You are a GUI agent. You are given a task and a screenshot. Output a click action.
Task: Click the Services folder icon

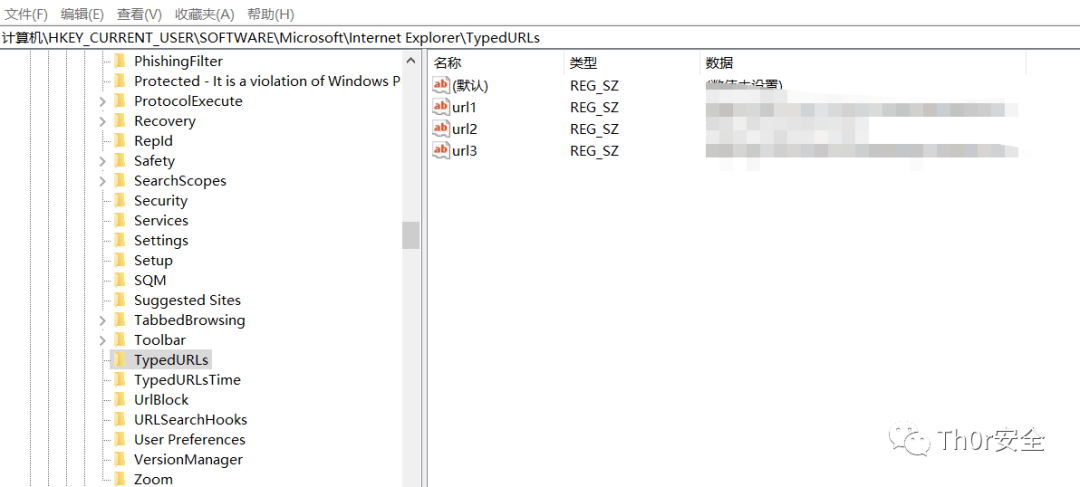point(120,220)
